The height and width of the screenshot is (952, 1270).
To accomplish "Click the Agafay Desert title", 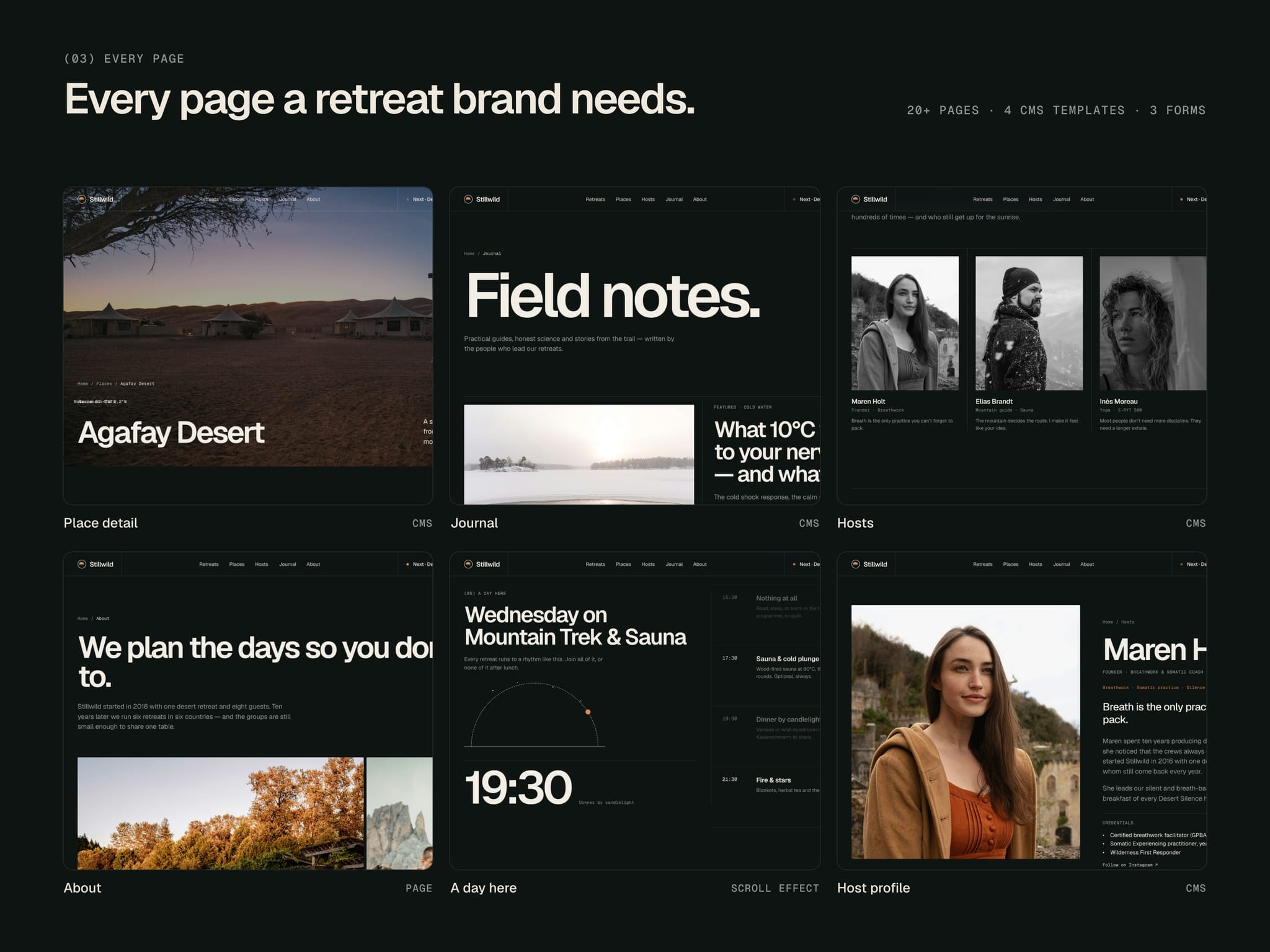I will coord(171,433).
